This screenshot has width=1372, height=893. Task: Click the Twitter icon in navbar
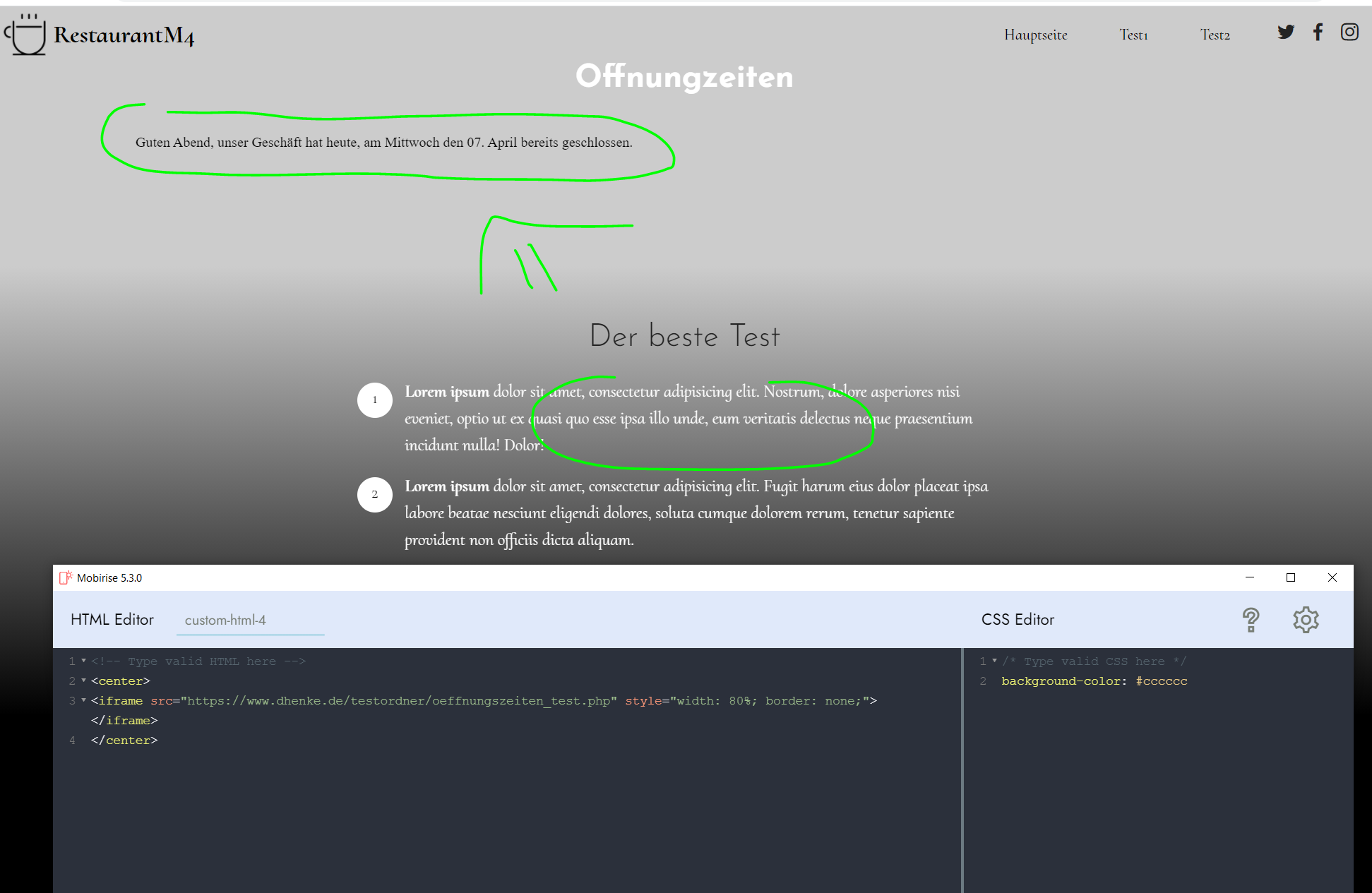tap(1286, 32)
